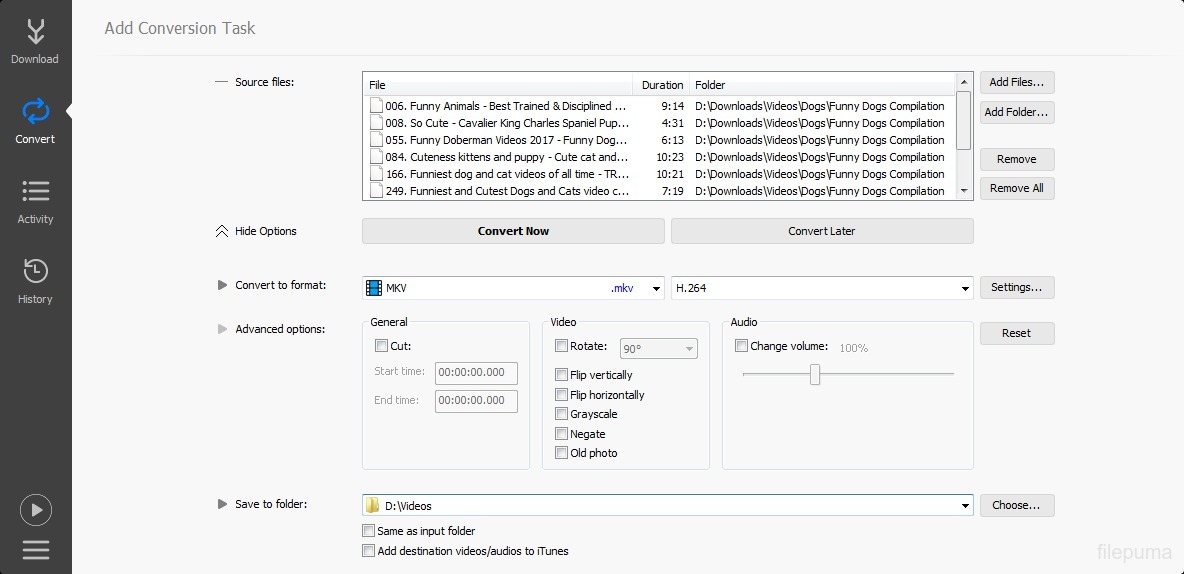Click the Convert Now button
Image resolution: width=1184 pixels, height=574 pixels.
click(x=513, y=231)
